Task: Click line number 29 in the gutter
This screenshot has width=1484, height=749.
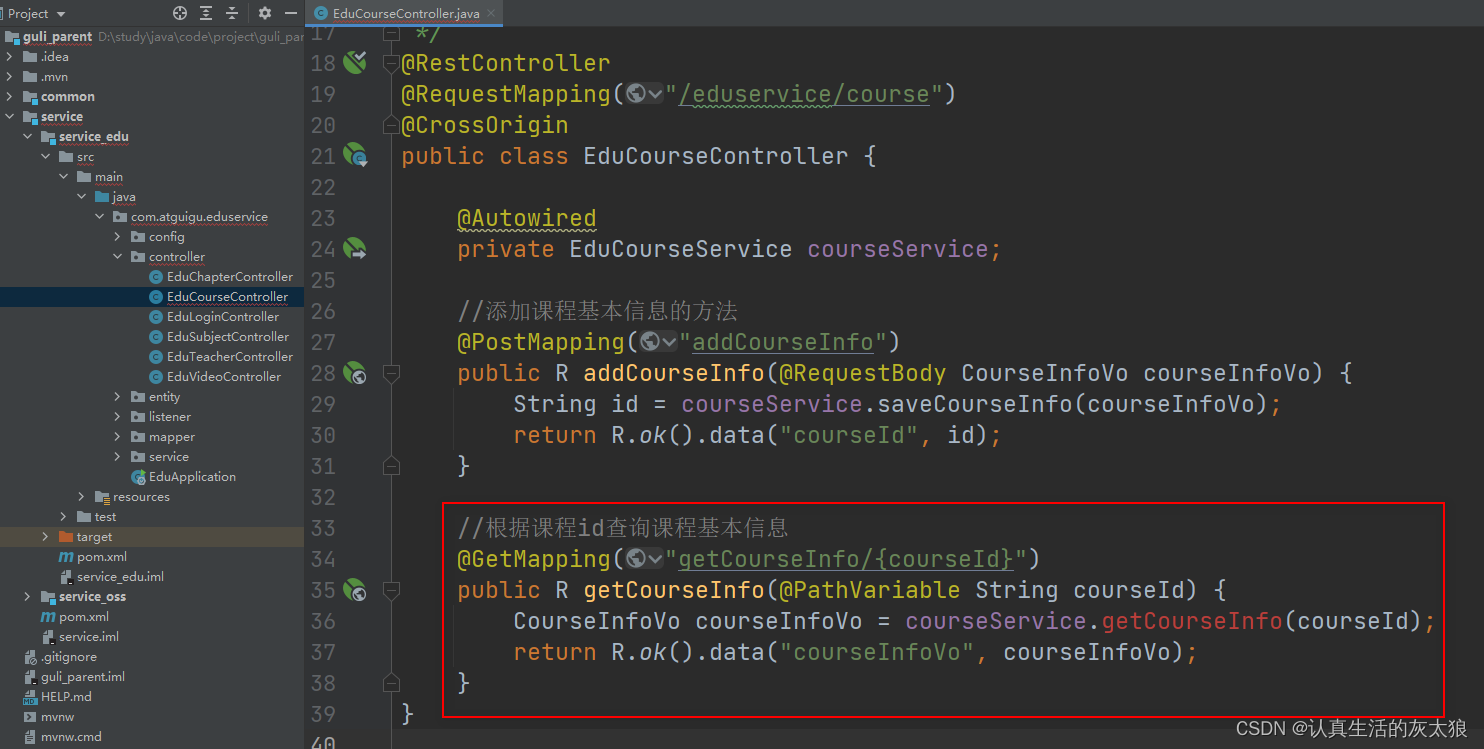Action: (x=322, y=404)
